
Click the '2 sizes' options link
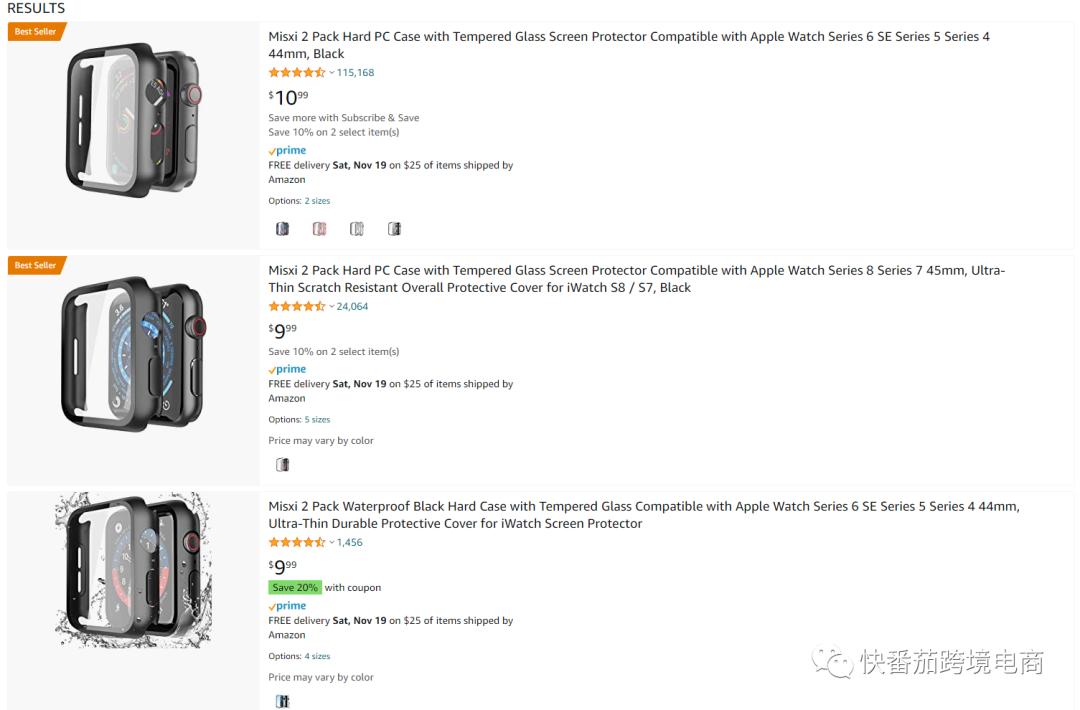click(317, 201)
